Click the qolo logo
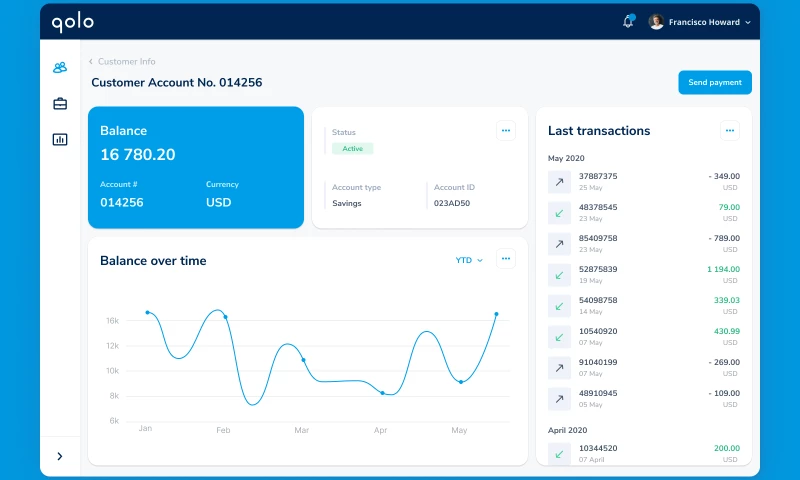The image size is (800, 480). (73, 21)
